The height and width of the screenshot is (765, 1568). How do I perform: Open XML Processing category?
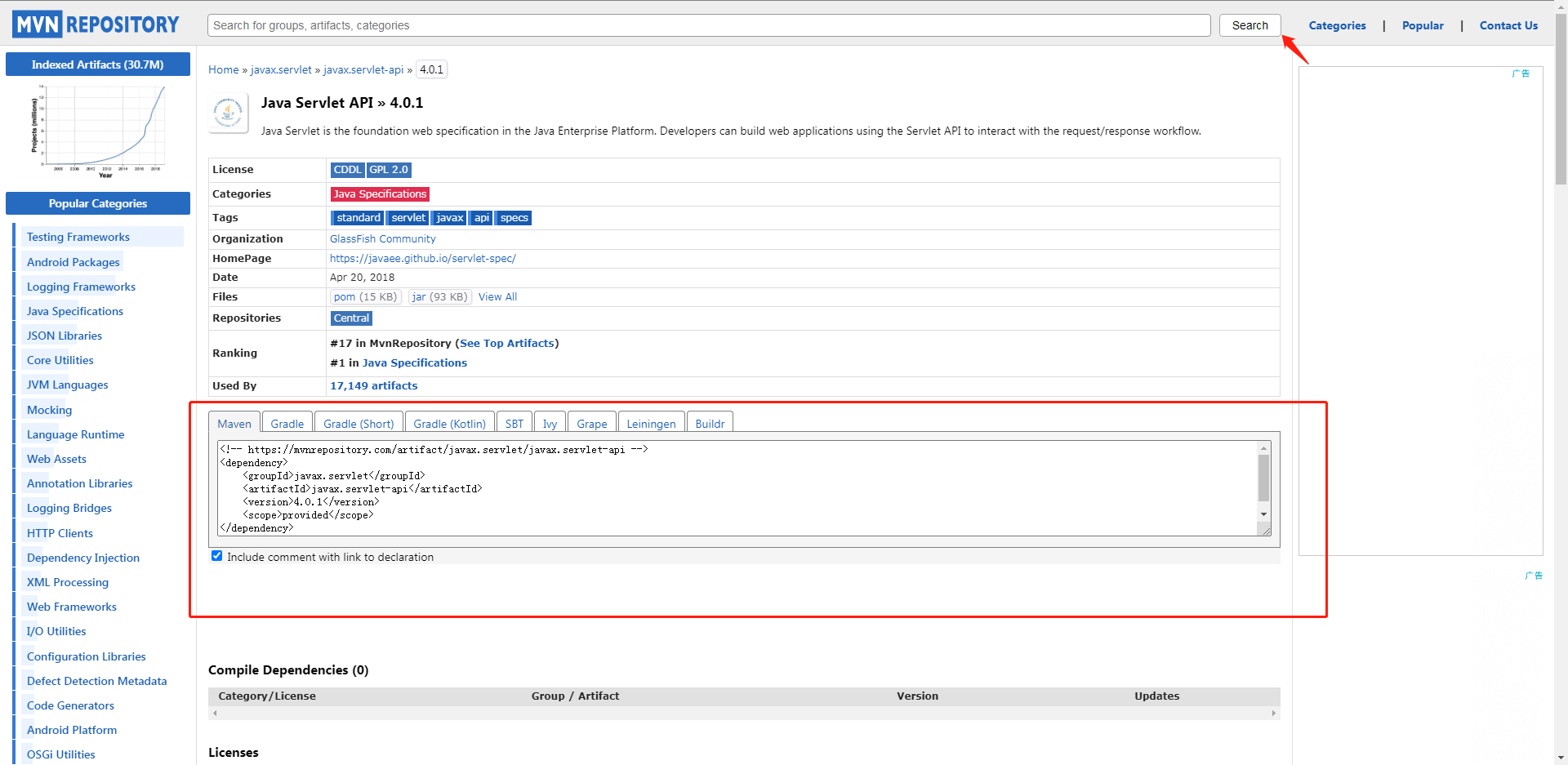pyautogui.click(x=67, y=582)
